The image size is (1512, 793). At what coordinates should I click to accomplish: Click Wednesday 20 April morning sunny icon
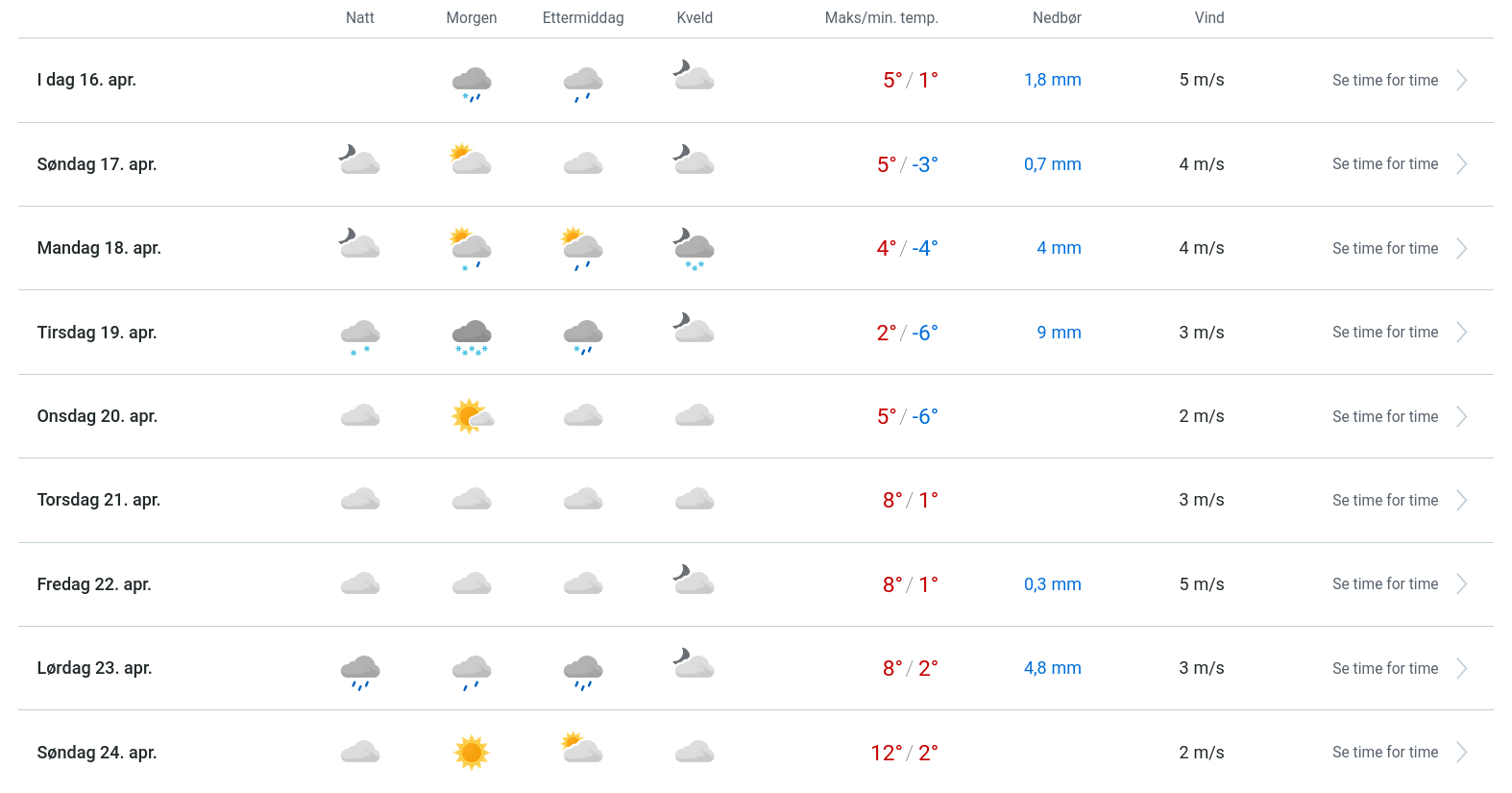pyautogui.click(x=472, y=416)
